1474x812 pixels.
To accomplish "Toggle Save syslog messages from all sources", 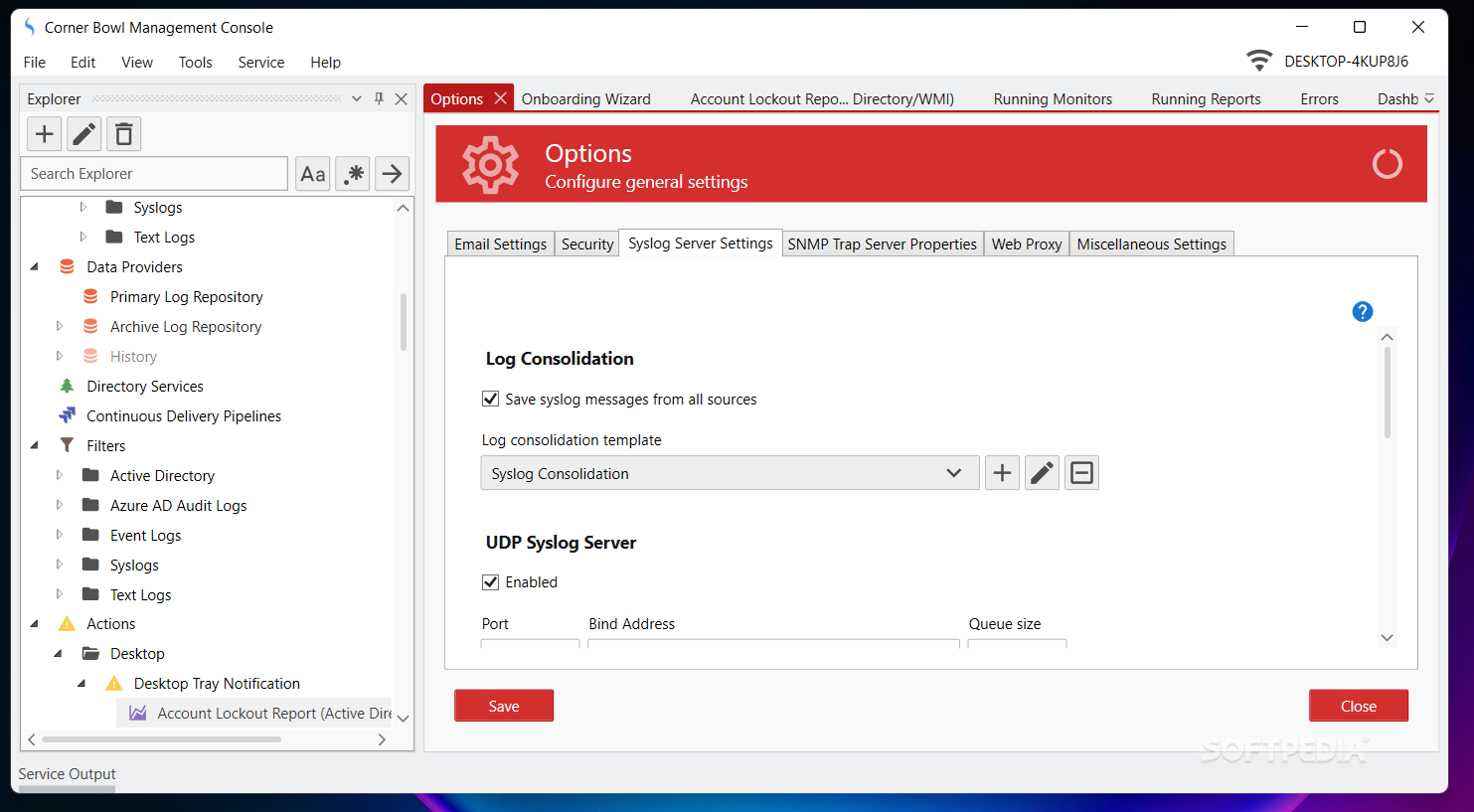I will point(490,399).
